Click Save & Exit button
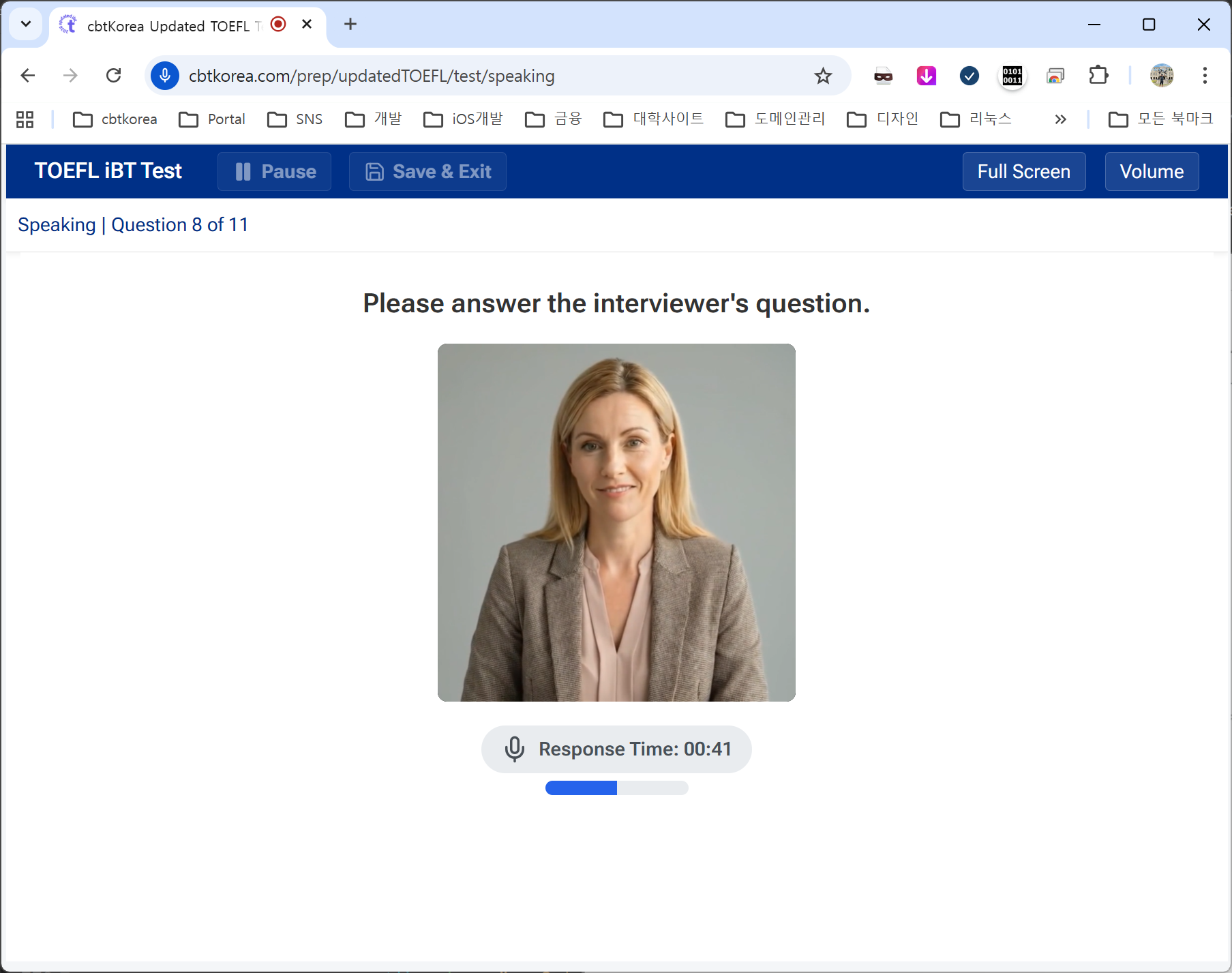Viewport: 1232px width, 973px height. tap(427, 172)
